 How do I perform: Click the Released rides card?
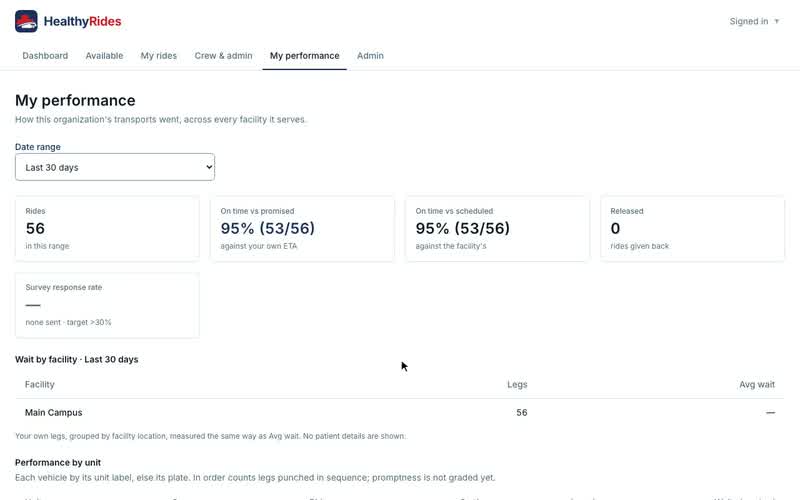[x=692, y=229]
